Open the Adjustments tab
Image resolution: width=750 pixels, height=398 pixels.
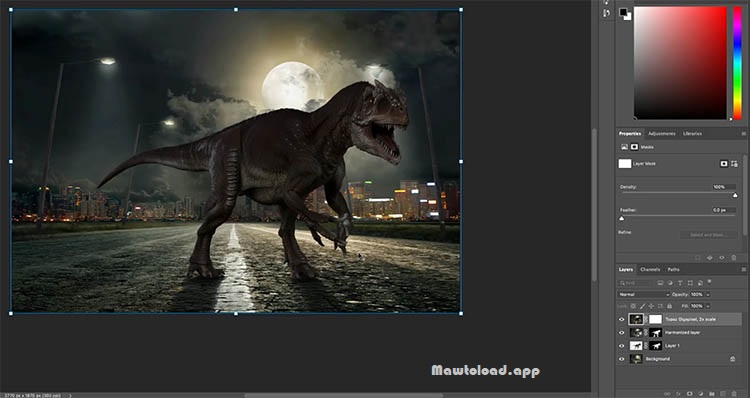662,133
